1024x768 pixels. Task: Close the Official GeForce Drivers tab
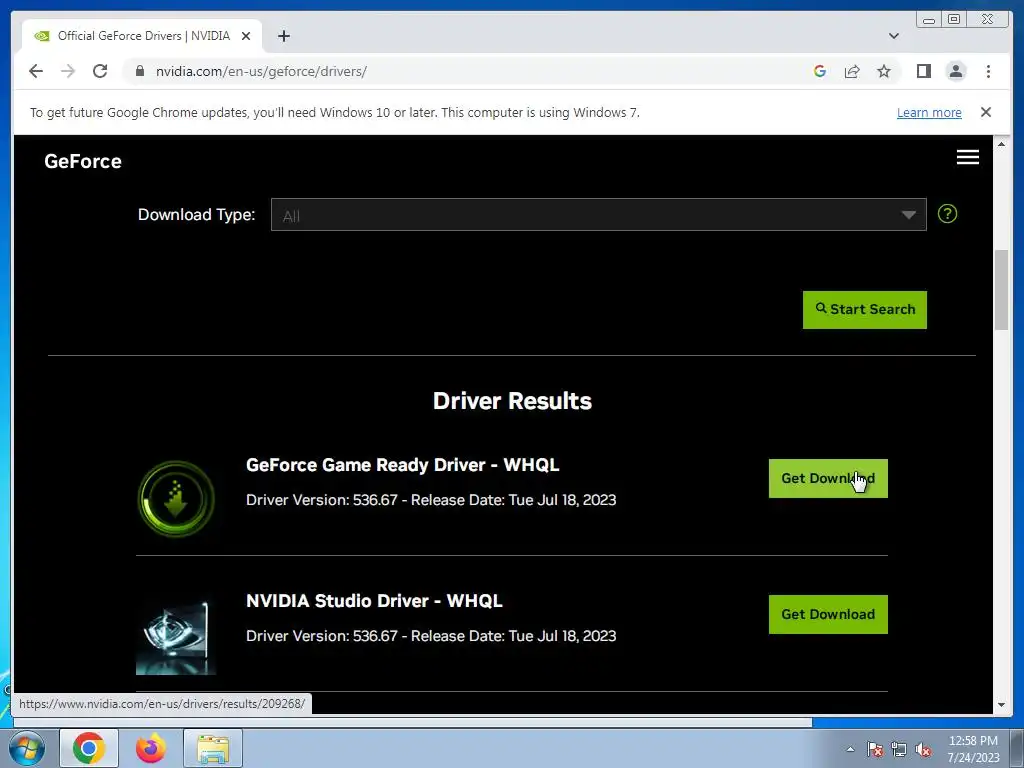(x=246, y=36)
